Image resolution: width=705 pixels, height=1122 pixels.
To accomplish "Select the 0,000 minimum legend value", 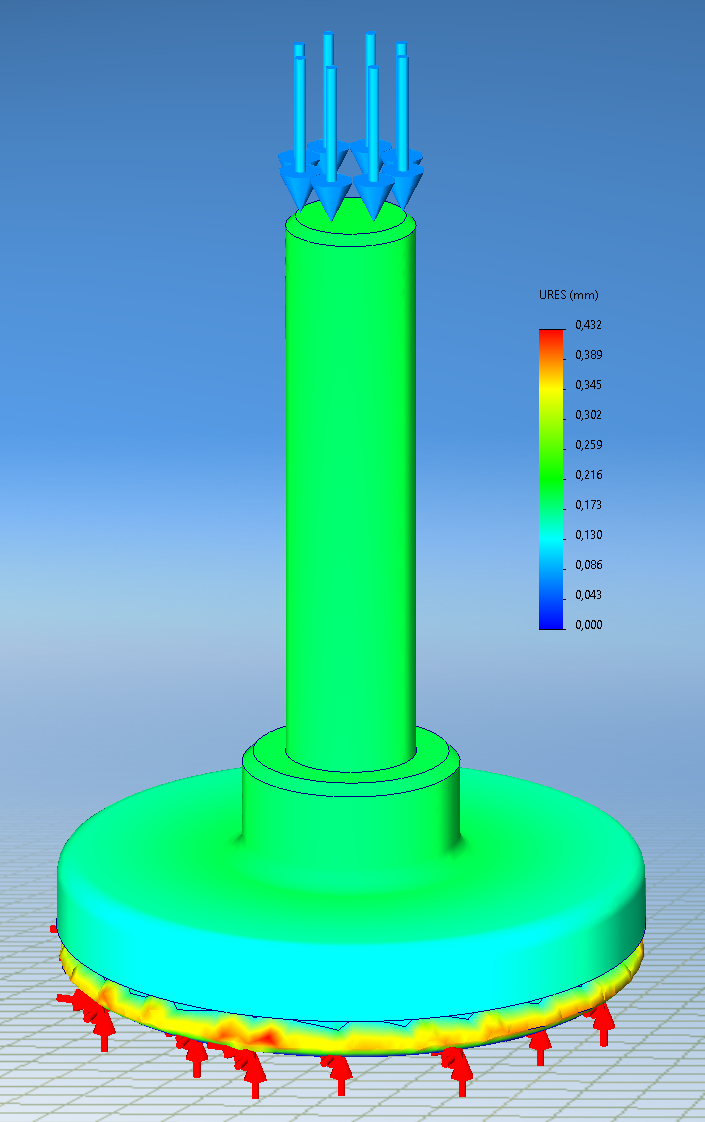I will 588,625.
